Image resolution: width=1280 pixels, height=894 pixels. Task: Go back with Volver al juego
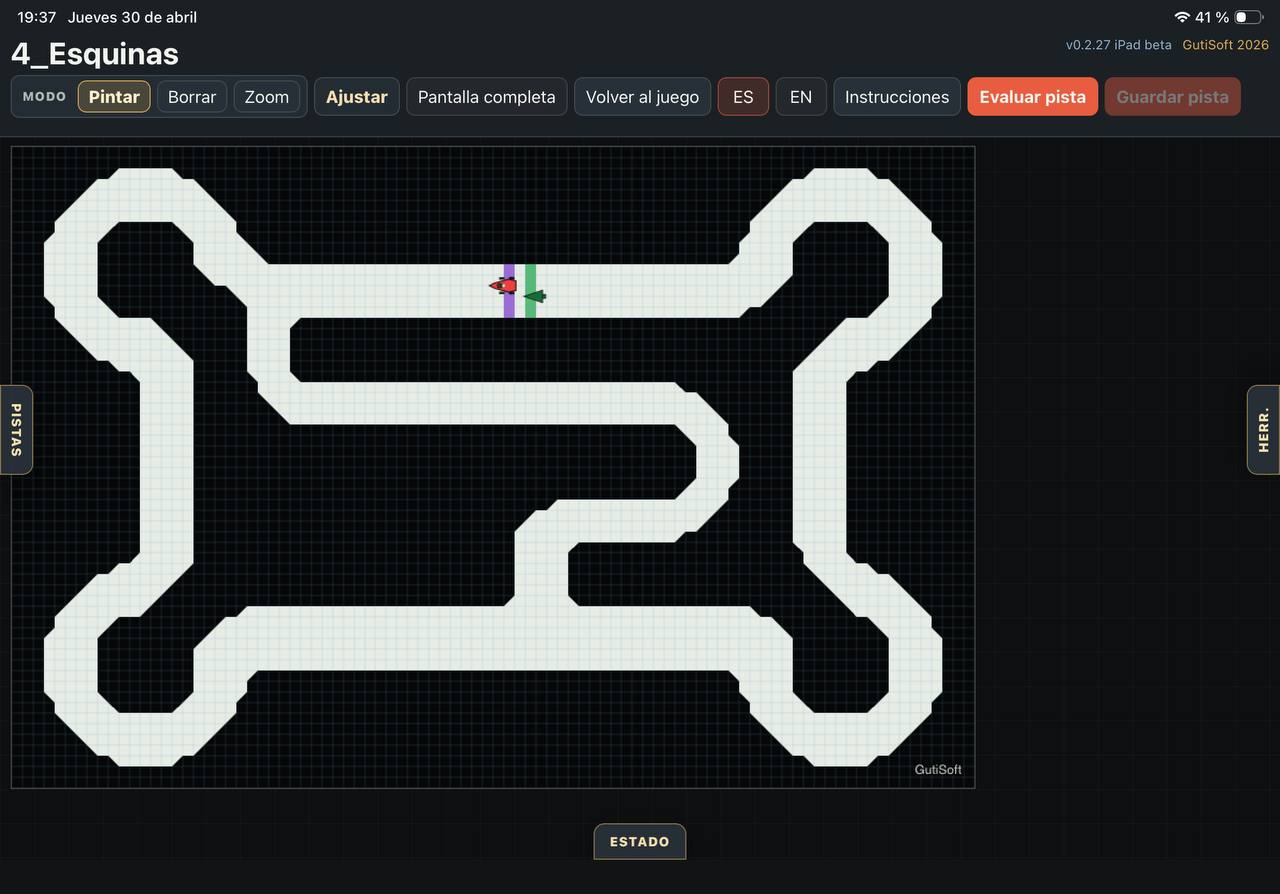point(642,97)
